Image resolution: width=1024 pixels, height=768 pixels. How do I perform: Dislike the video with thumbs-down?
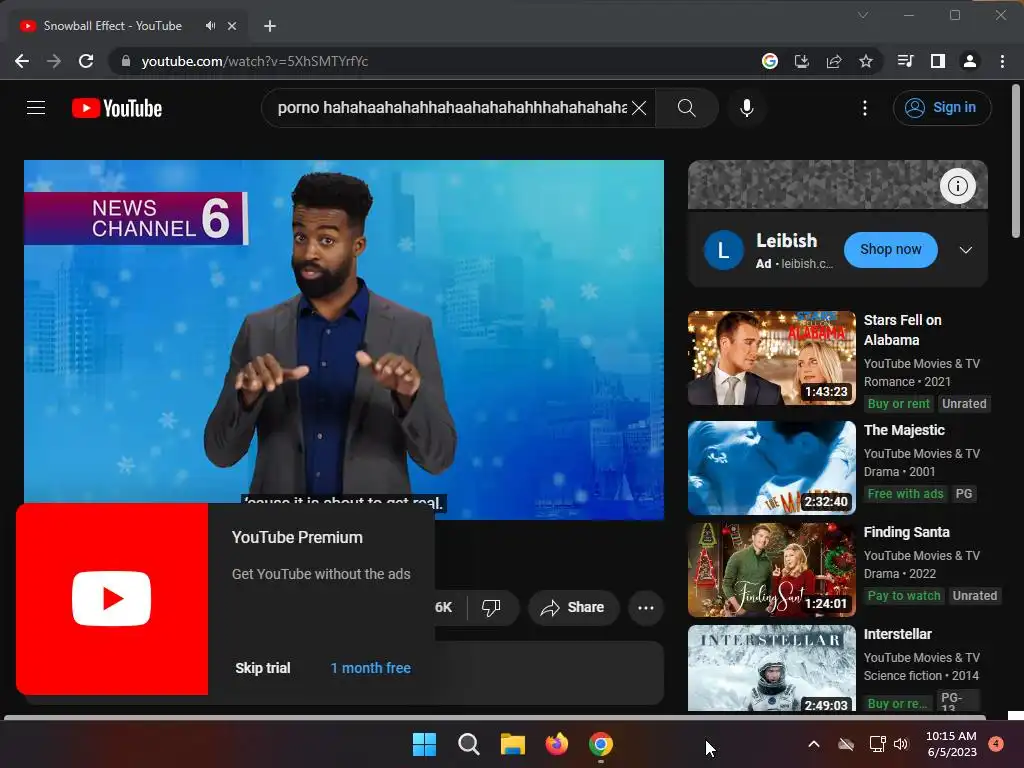tap(491, 607)
